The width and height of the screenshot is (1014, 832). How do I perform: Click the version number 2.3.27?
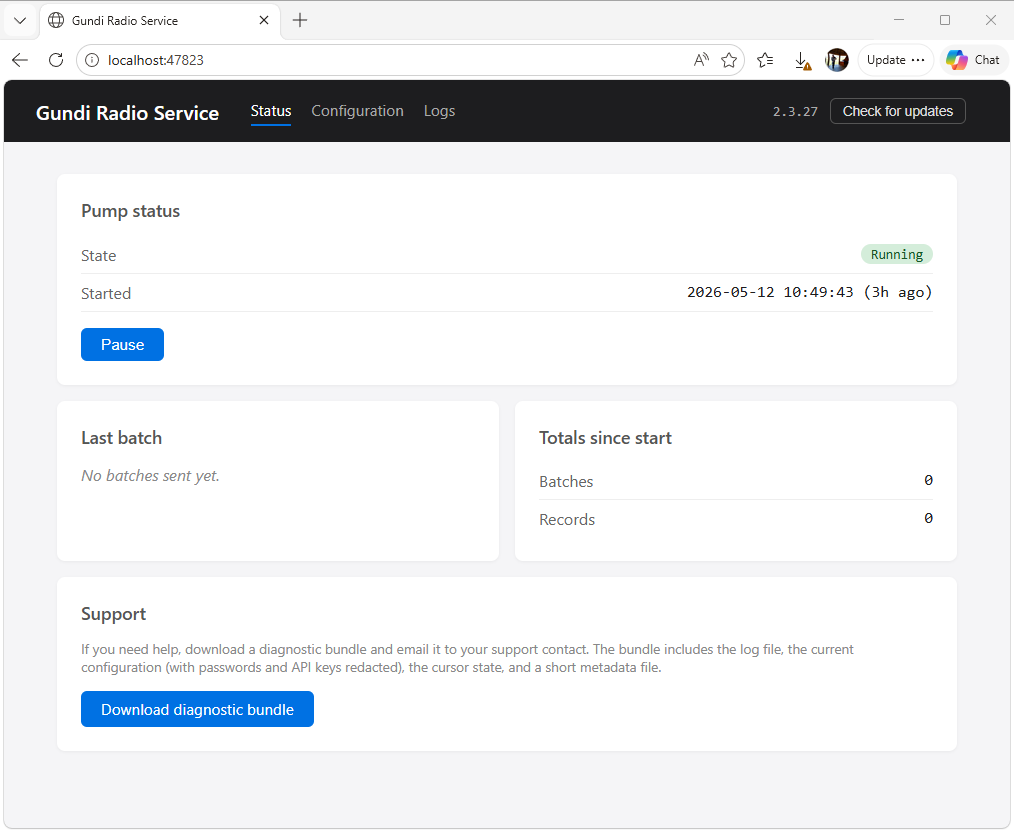click(x=795, y=112)
